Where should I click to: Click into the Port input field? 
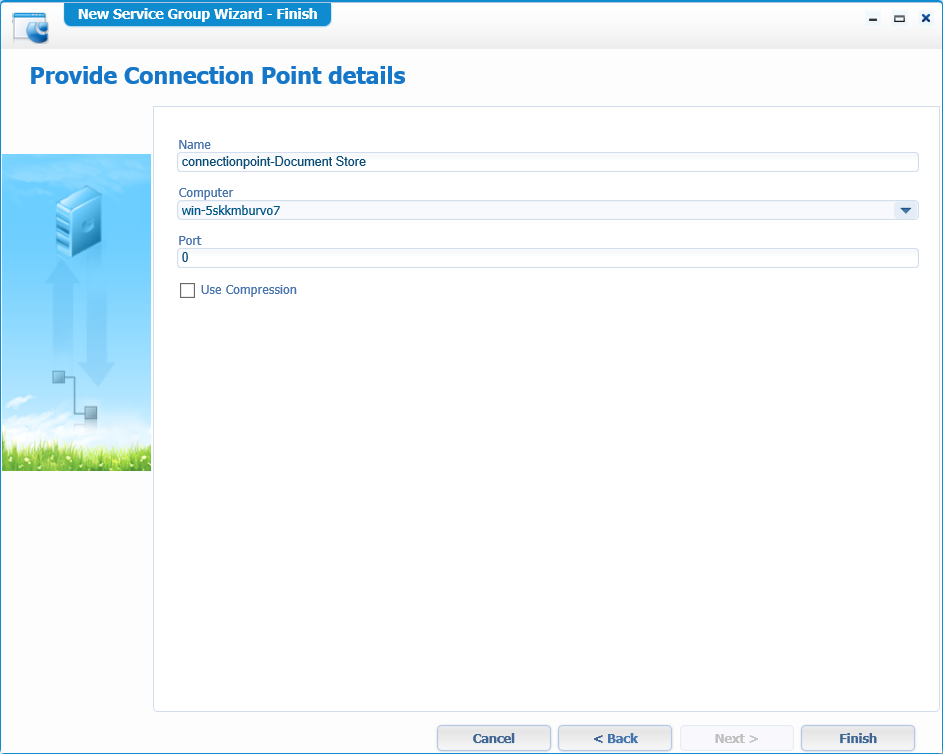[x=547, y=258]
